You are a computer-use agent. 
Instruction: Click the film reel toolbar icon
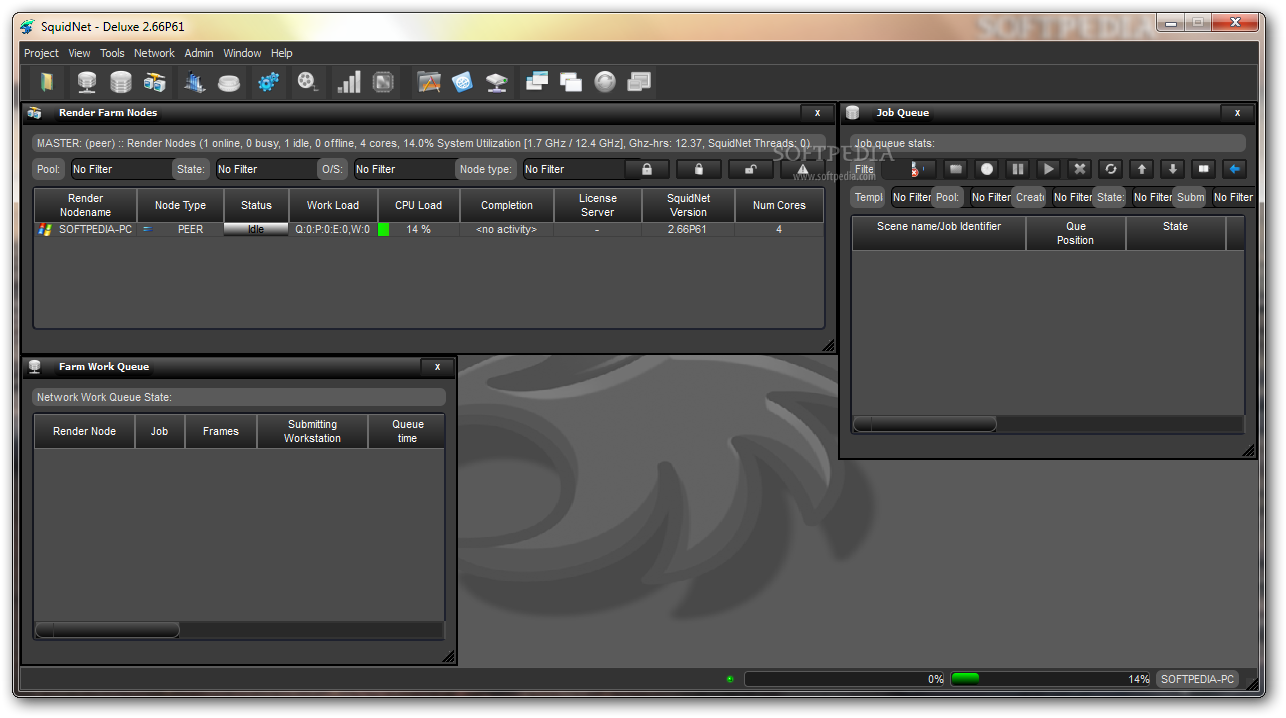(308, 82)
